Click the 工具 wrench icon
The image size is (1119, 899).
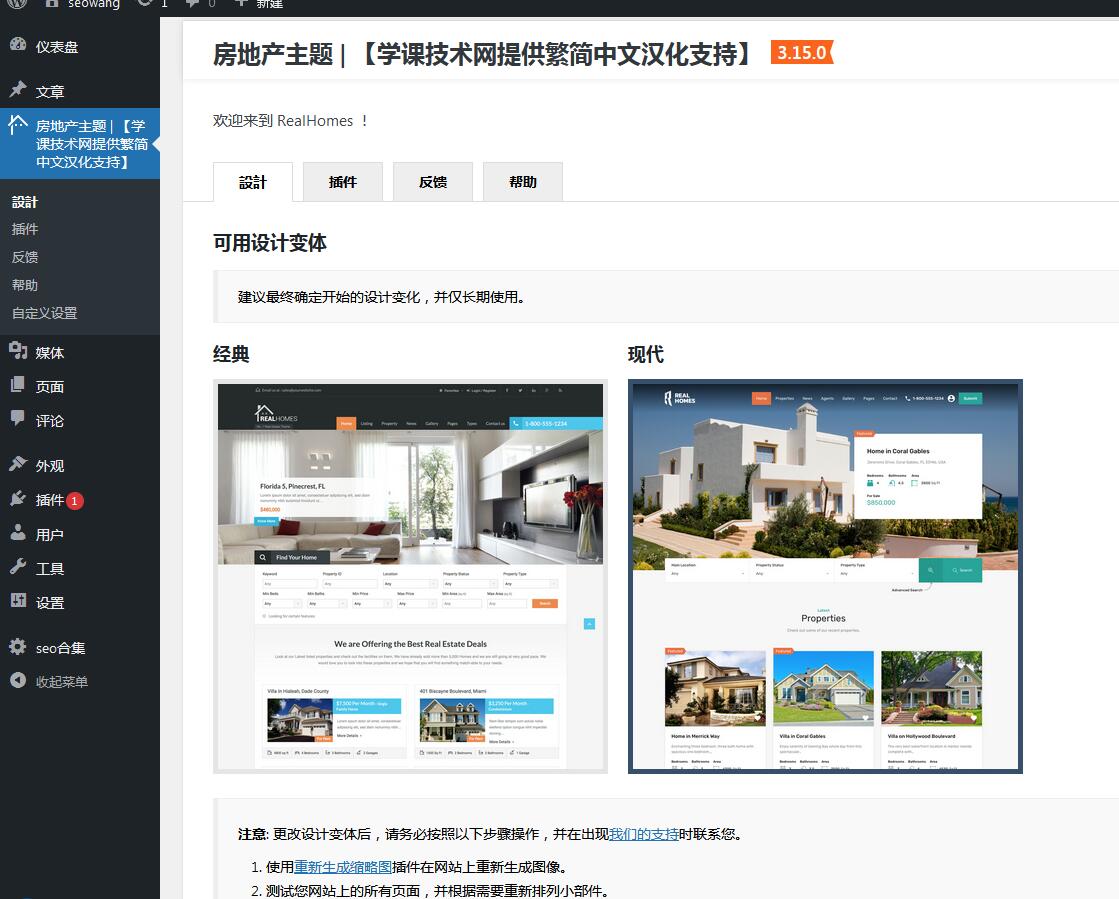pos(18,567)
